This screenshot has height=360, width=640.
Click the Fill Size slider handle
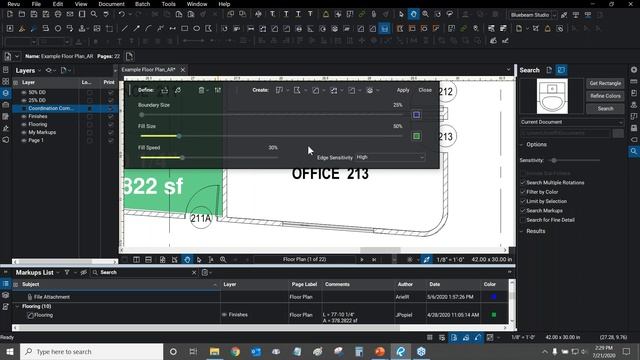coord(179,136)
